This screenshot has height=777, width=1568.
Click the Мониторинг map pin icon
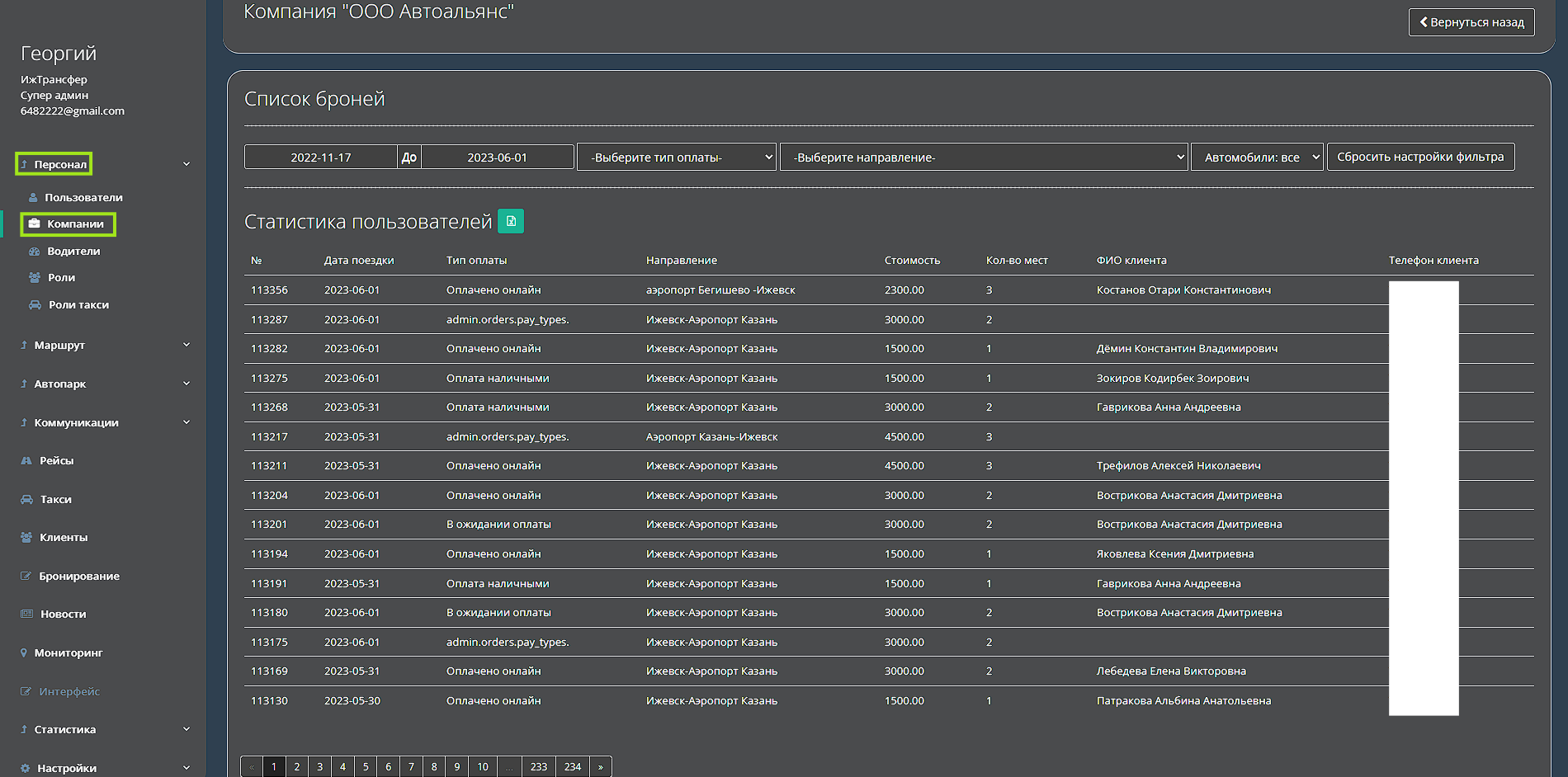[24, 653]
